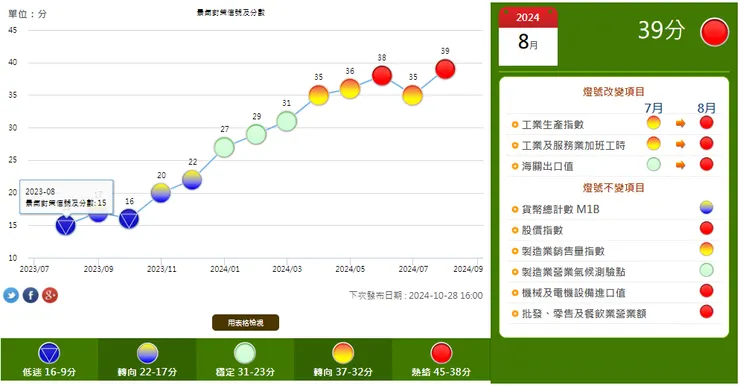The width and height of the screenshot is (740, 386).
Task: Click the 2024/01 x-axis label
Action: (x=225, y=269)
